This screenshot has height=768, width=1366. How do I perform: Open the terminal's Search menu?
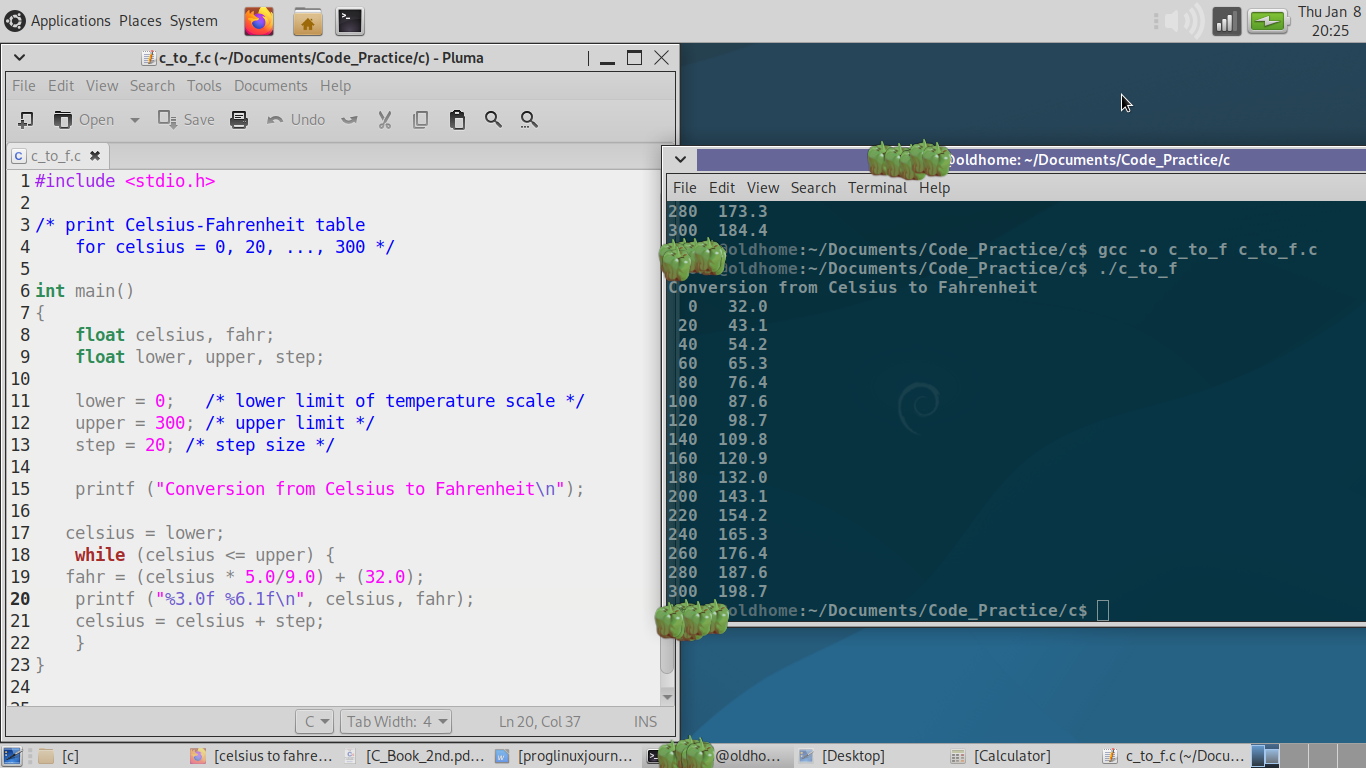click(x=813, y=188)
